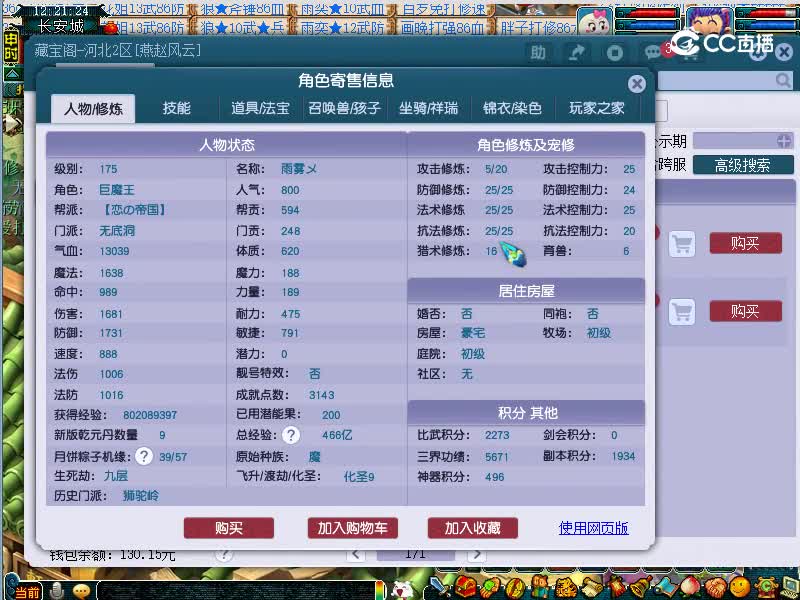Open the handshake friends icon
The image size is (800, 600).
pos(714,588)
